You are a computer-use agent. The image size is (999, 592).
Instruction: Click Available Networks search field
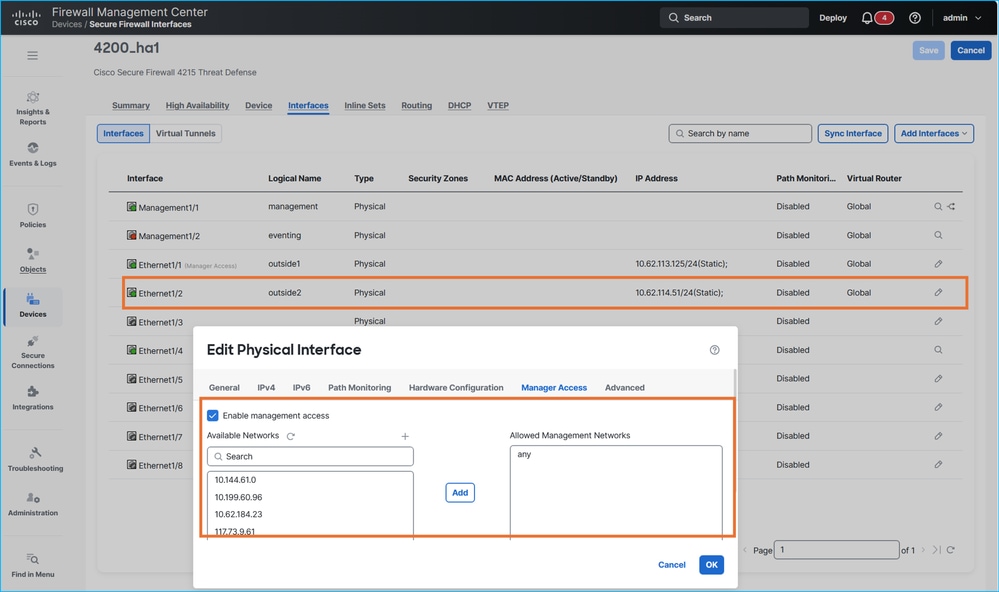310,456
